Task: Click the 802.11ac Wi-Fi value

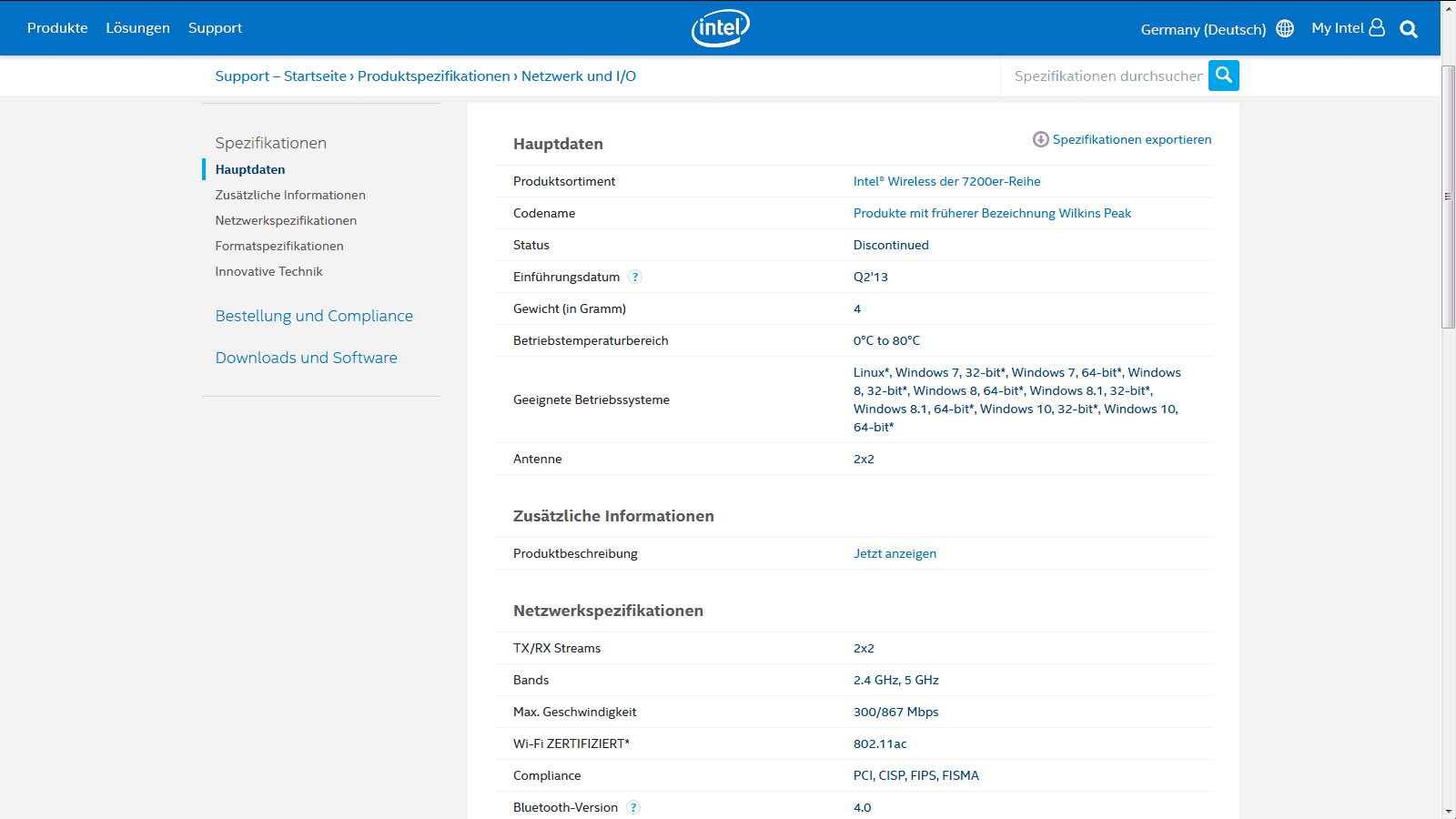Action: tap(880, 743)
